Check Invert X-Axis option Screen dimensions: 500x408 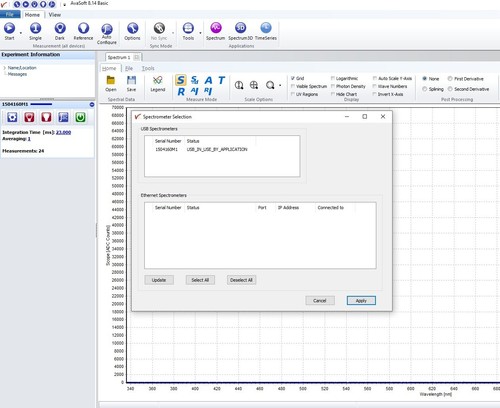(374, 94)
